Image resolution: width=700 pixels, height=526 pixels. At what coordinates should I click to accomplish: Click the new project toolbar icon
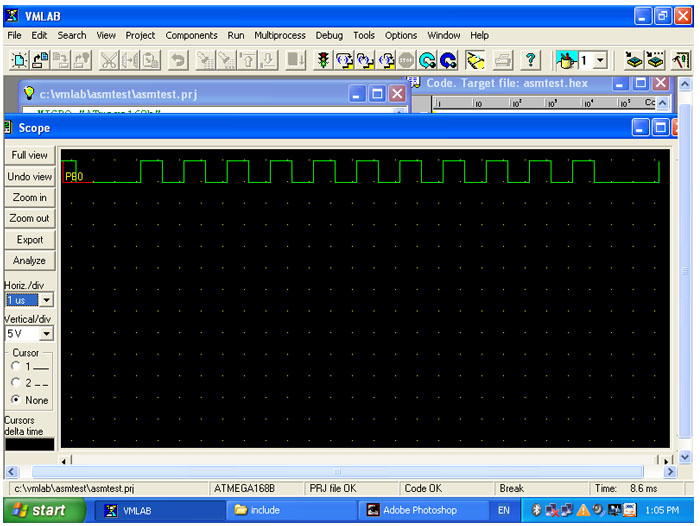coord(19,61)
